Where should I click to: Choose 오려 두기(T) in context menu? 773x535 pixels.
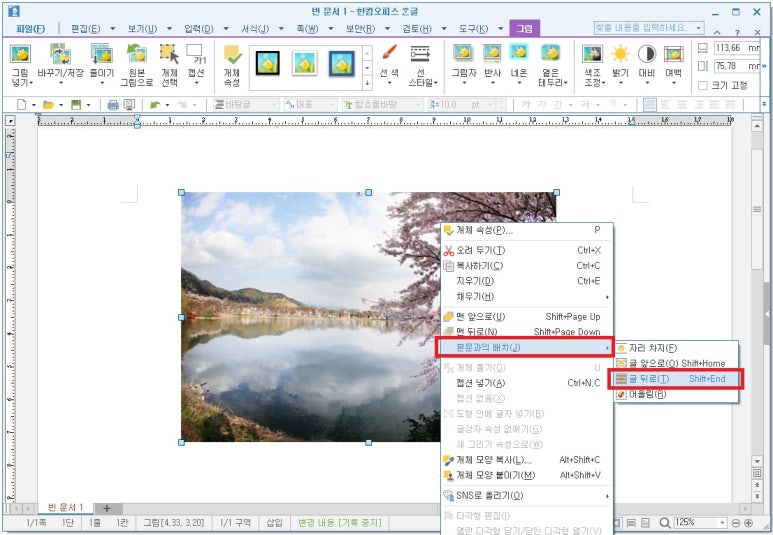coord(527,250)
